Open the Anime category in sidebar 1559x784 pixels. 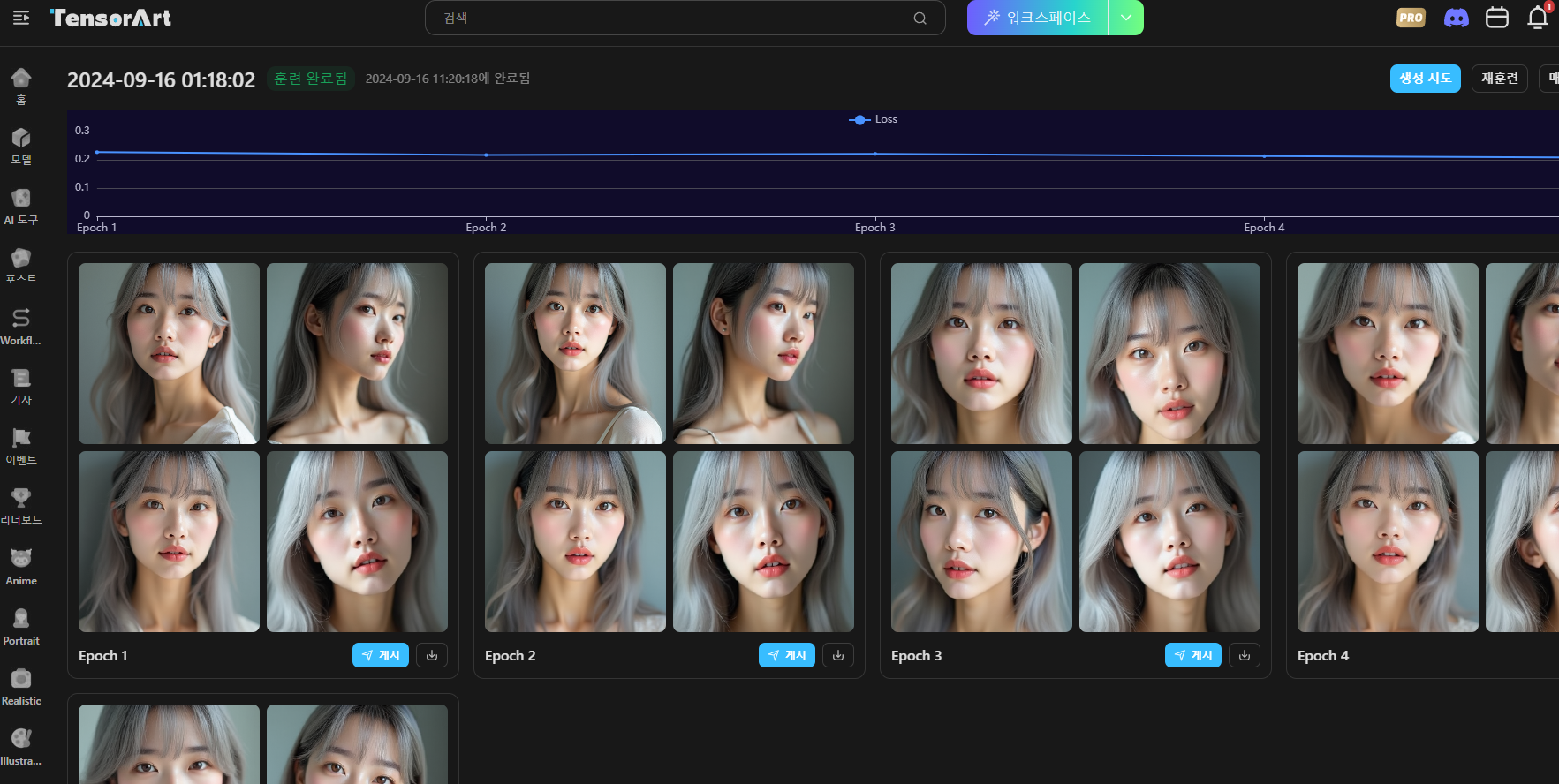pyautogui.click(x=21, y=567)
